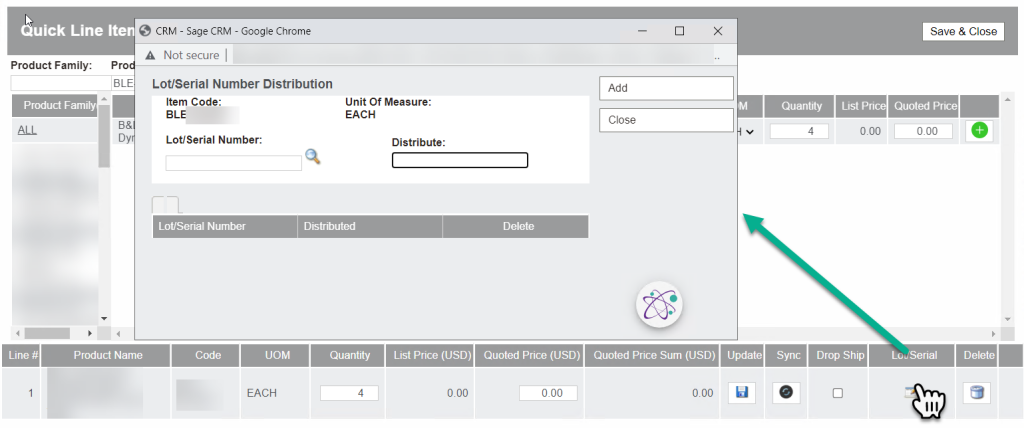1024x428 pixels.
Task: Click the Lot/Serial Number column header
Action: pos(225,226)
